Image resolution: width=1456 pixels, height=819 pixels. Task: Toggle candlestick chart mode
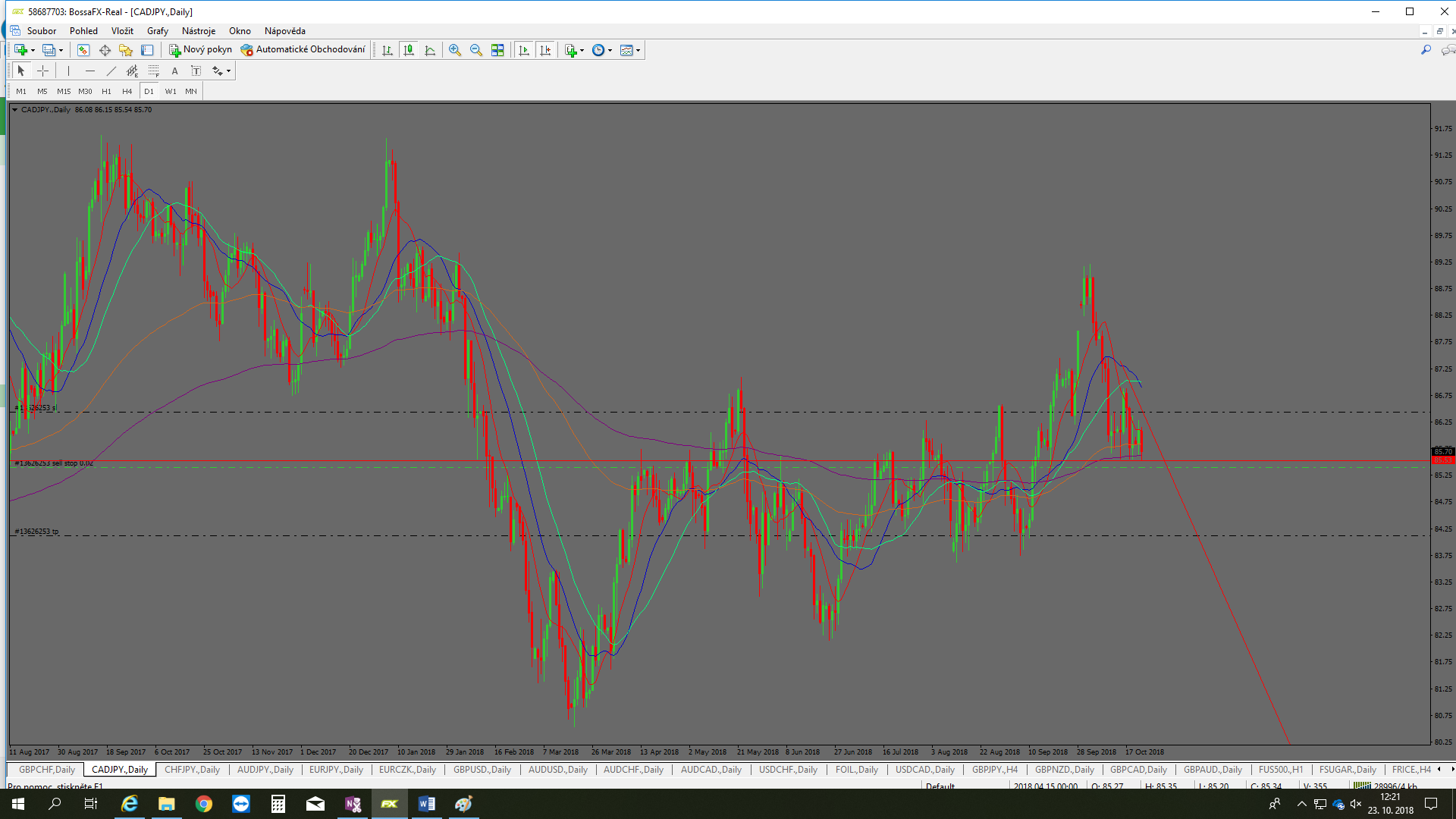tap(409, 50)
